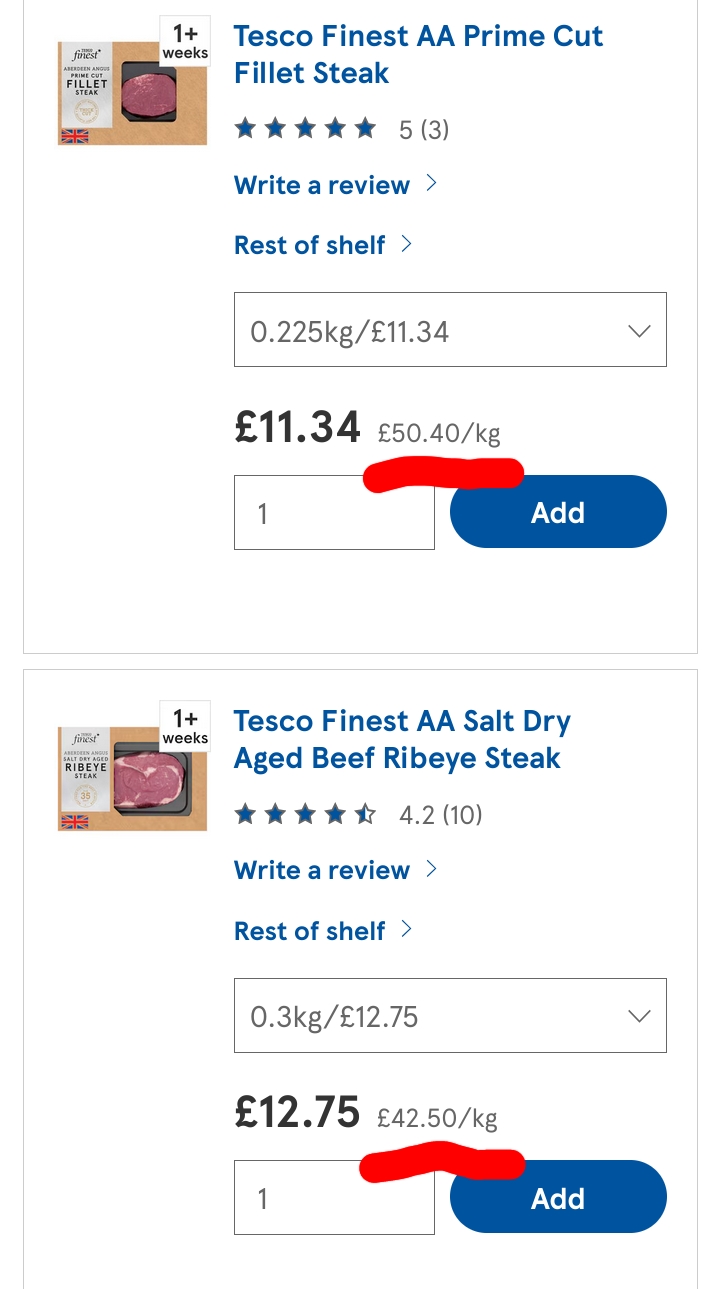Viewport: 720px width, 1289px height.
Task: Add the Ribeye Steak to basket
Action: 558,1197
